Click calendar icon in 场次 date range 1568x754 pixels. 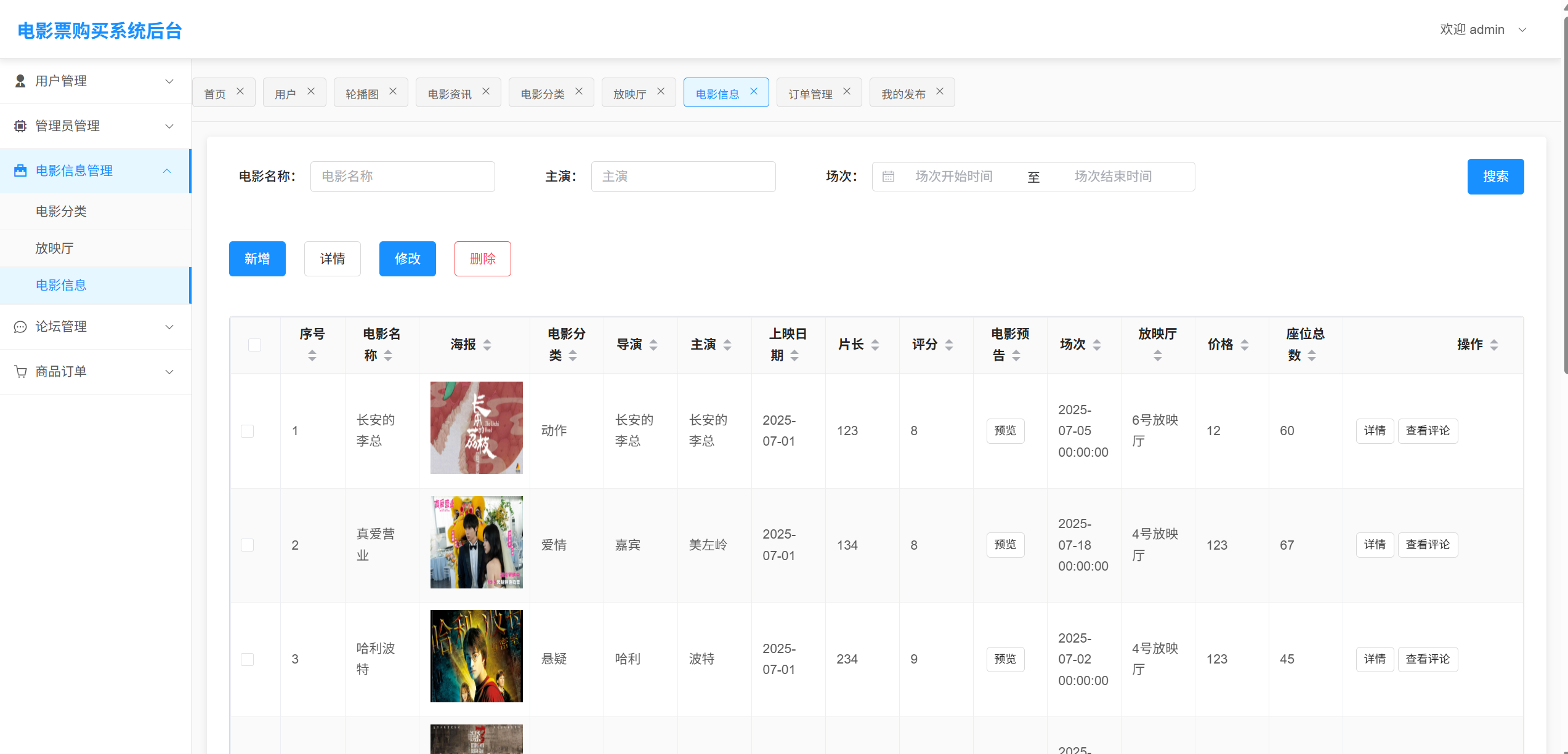(x=888, y=177)
